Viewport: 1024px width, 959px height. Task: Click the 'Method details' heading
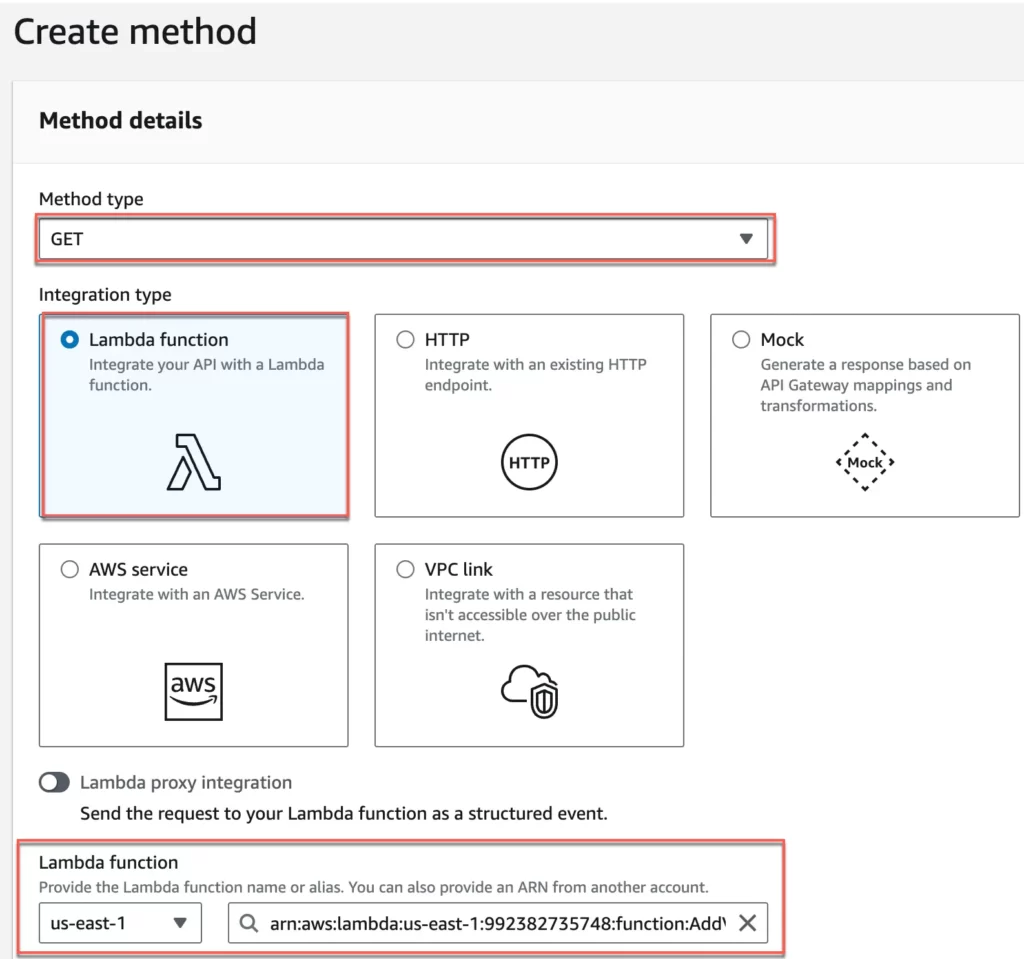121,120
